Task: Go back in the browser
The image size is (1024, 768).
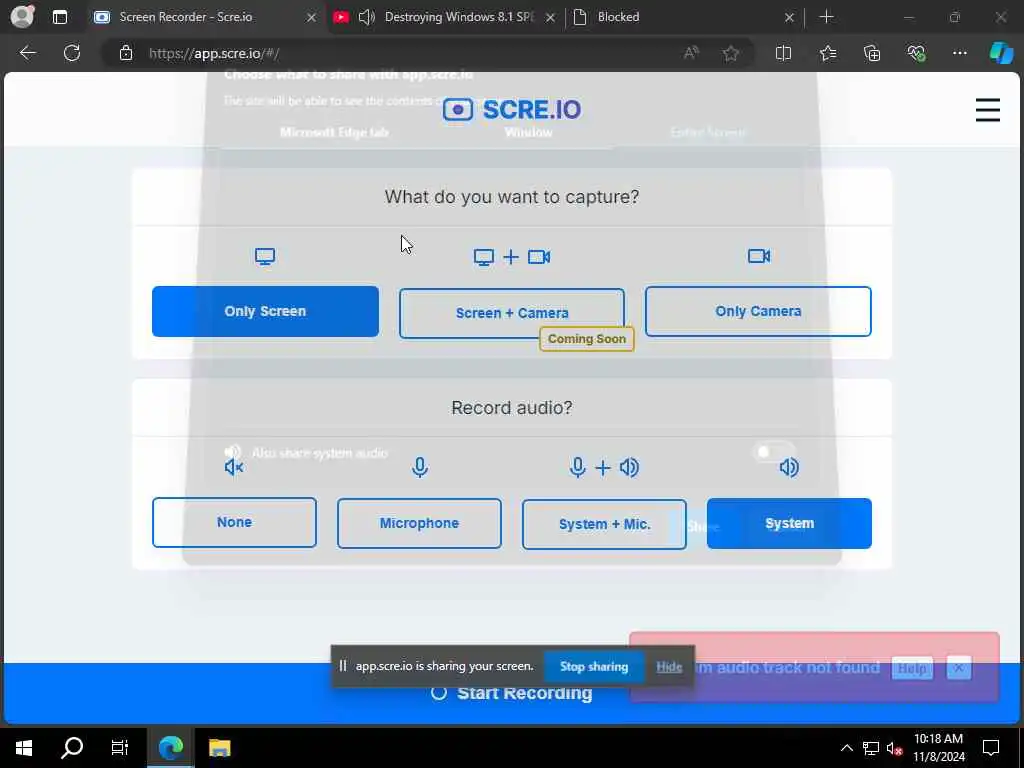Action: pyautogui.click(x=27, y=53)
